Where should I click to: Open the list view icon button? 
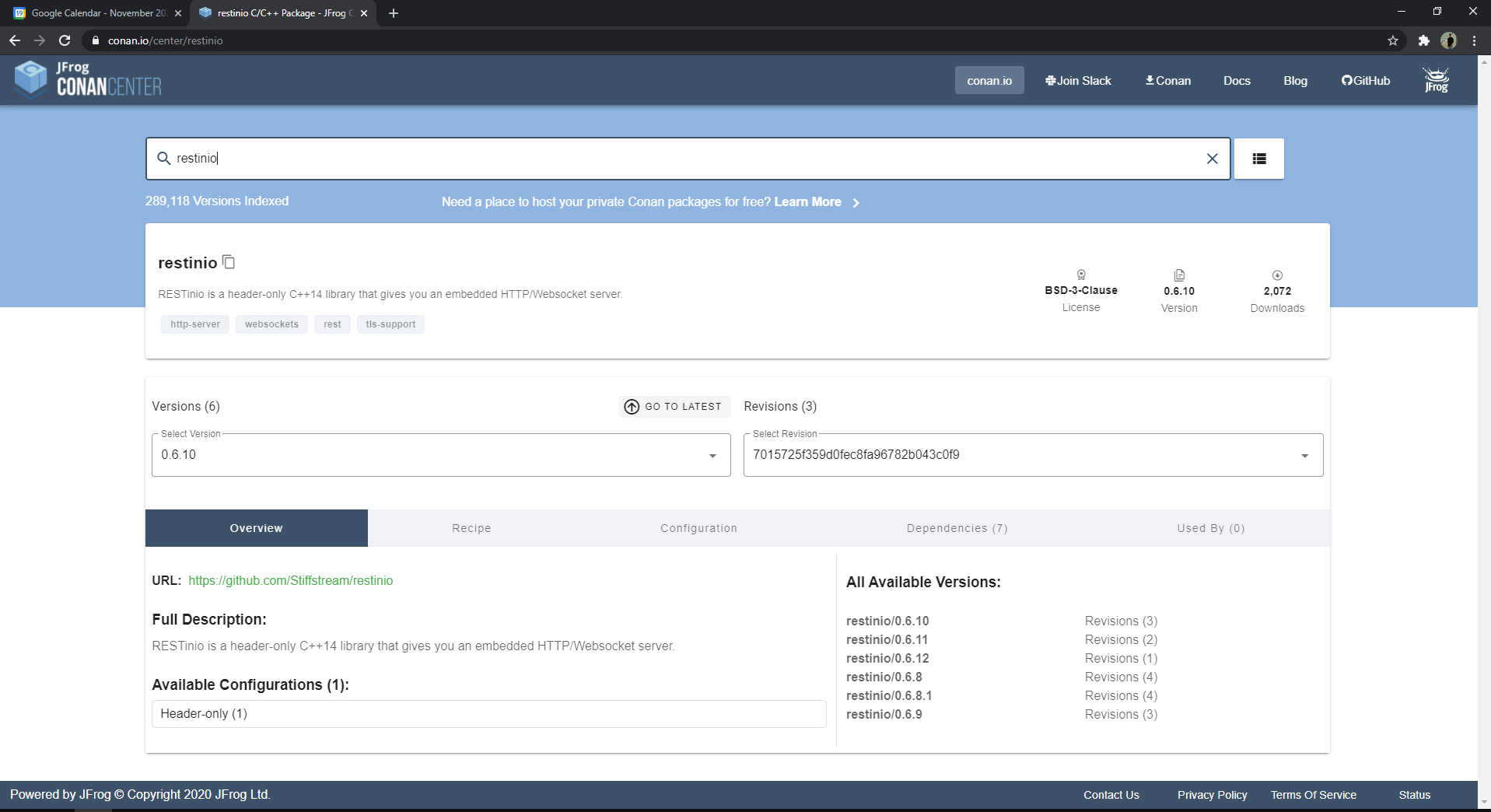(x=1258, y=159)
